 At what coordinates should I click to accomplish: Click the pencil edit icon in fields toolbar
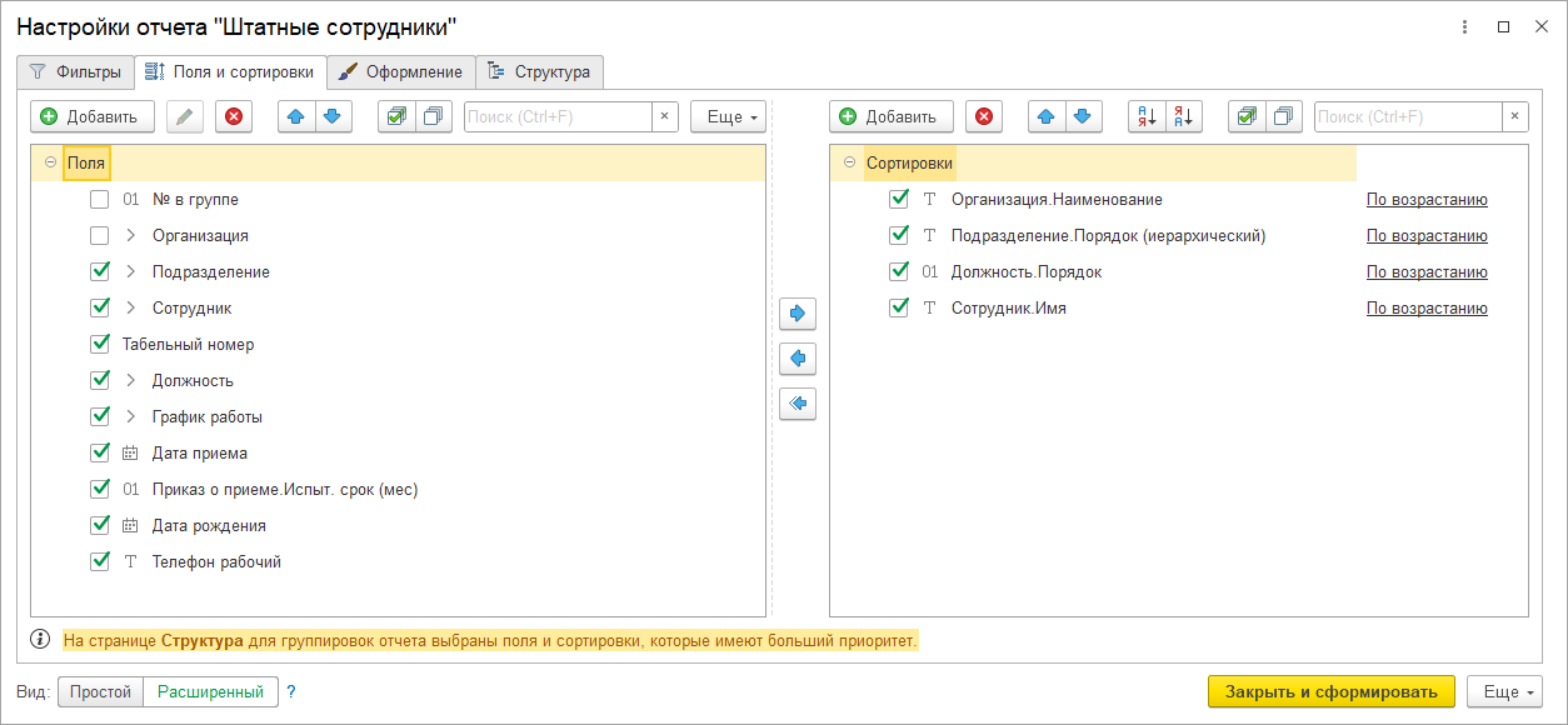185,117
